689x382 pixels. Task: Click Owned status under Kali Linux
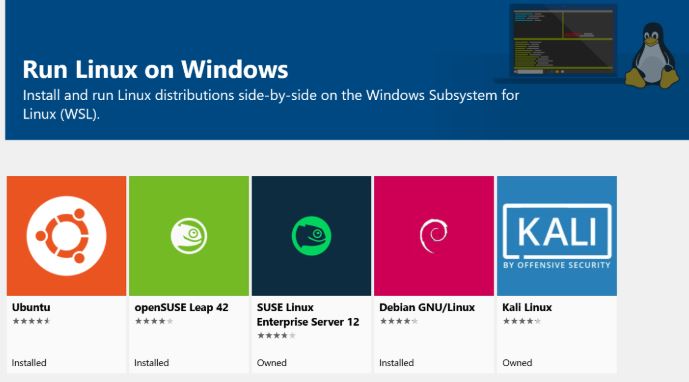click(x=517, y=363)
